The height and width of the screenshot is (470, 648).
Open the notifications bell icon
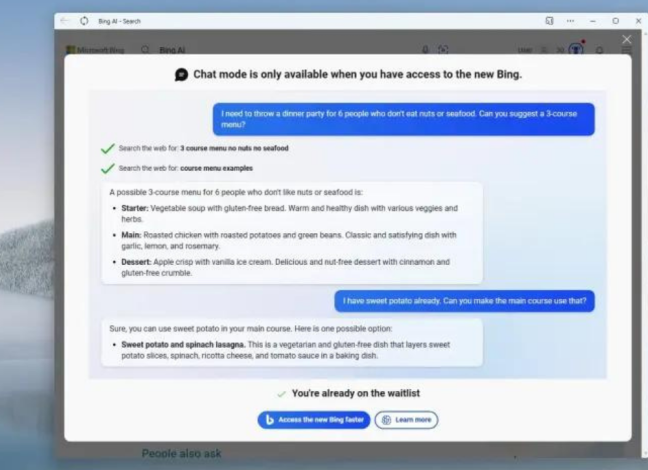click(600, 50)
